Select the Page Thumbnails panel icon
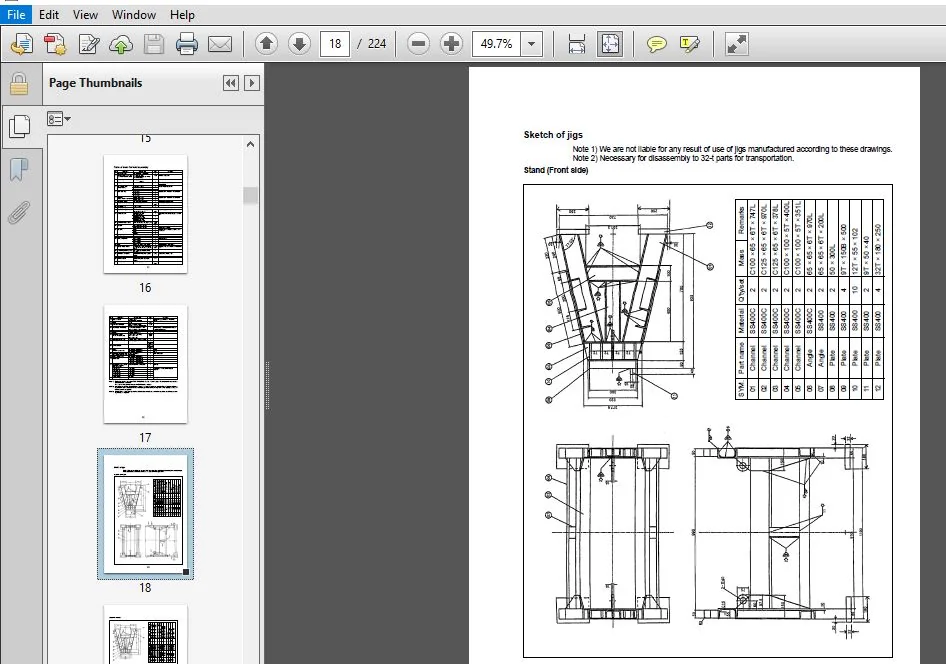This screenshot has width=946, height=664. [x=20, y=126]
